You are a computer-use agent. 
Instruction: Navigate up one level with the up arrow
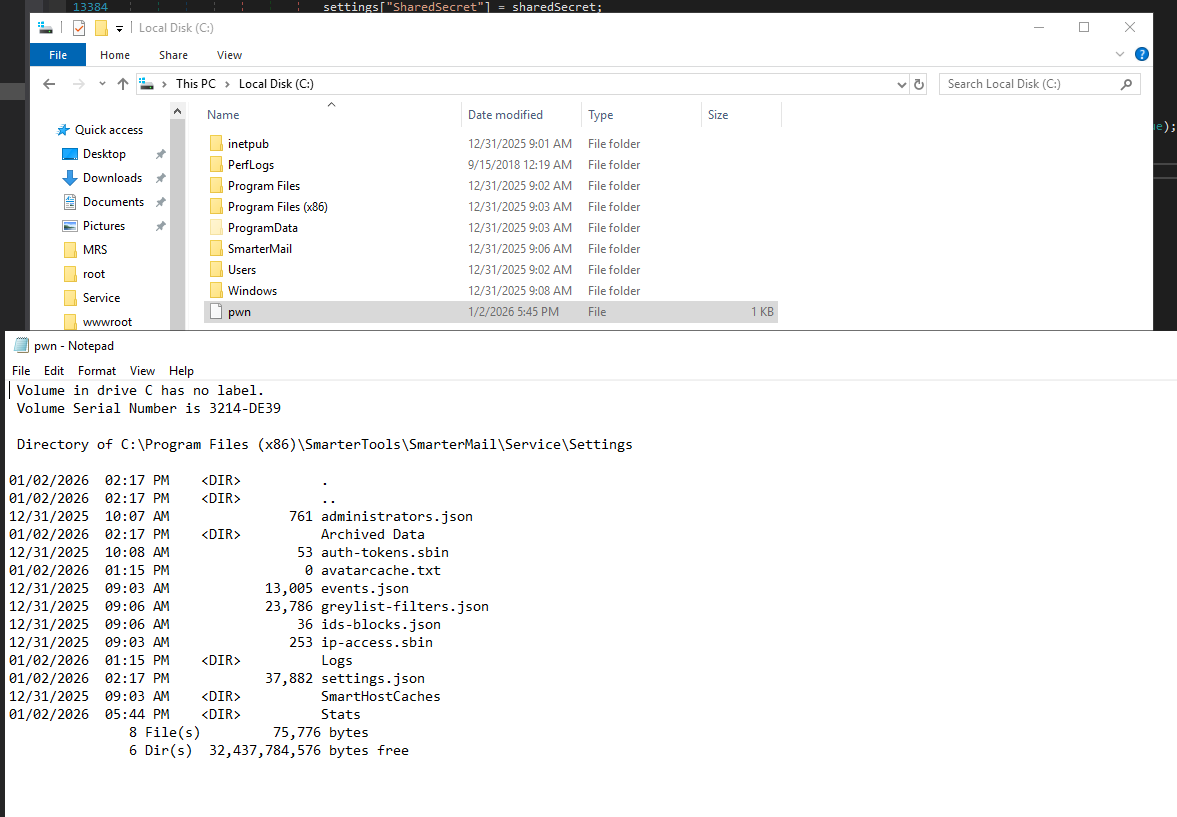click(x=122, y=84)
